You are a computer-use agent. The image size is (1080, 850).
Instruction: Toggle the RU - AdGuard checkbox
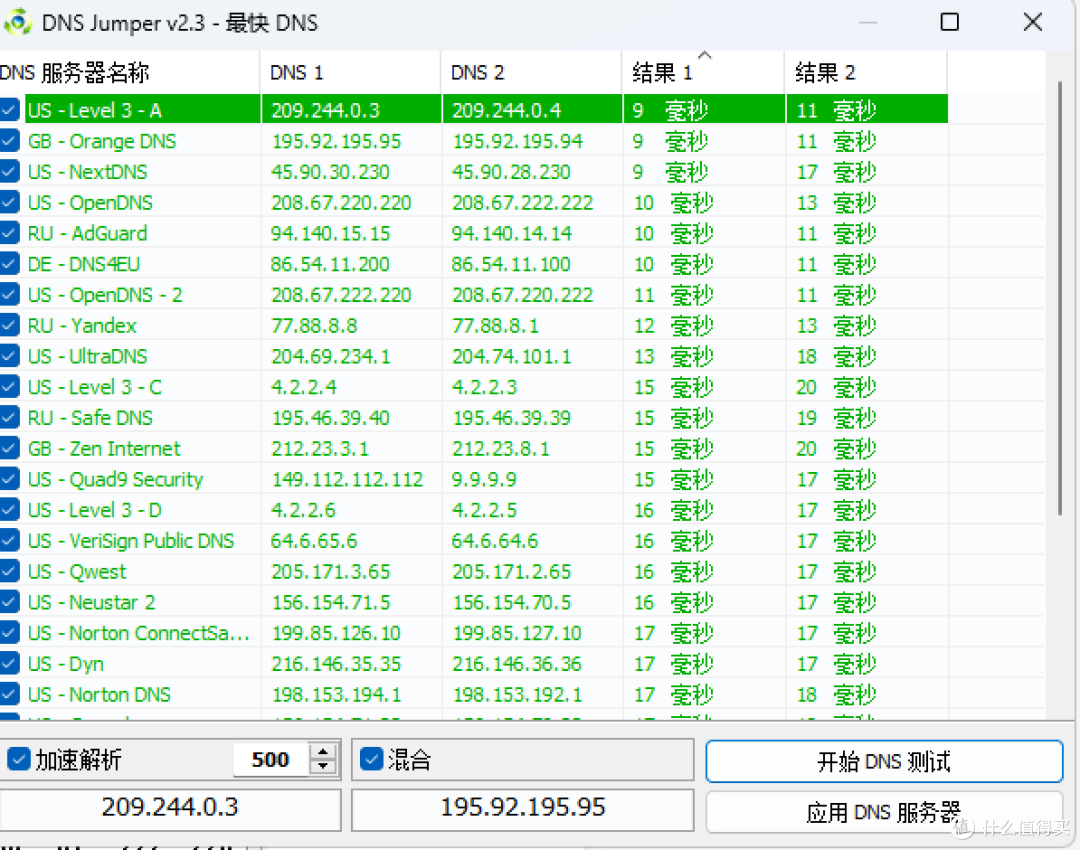coord(9,233)
